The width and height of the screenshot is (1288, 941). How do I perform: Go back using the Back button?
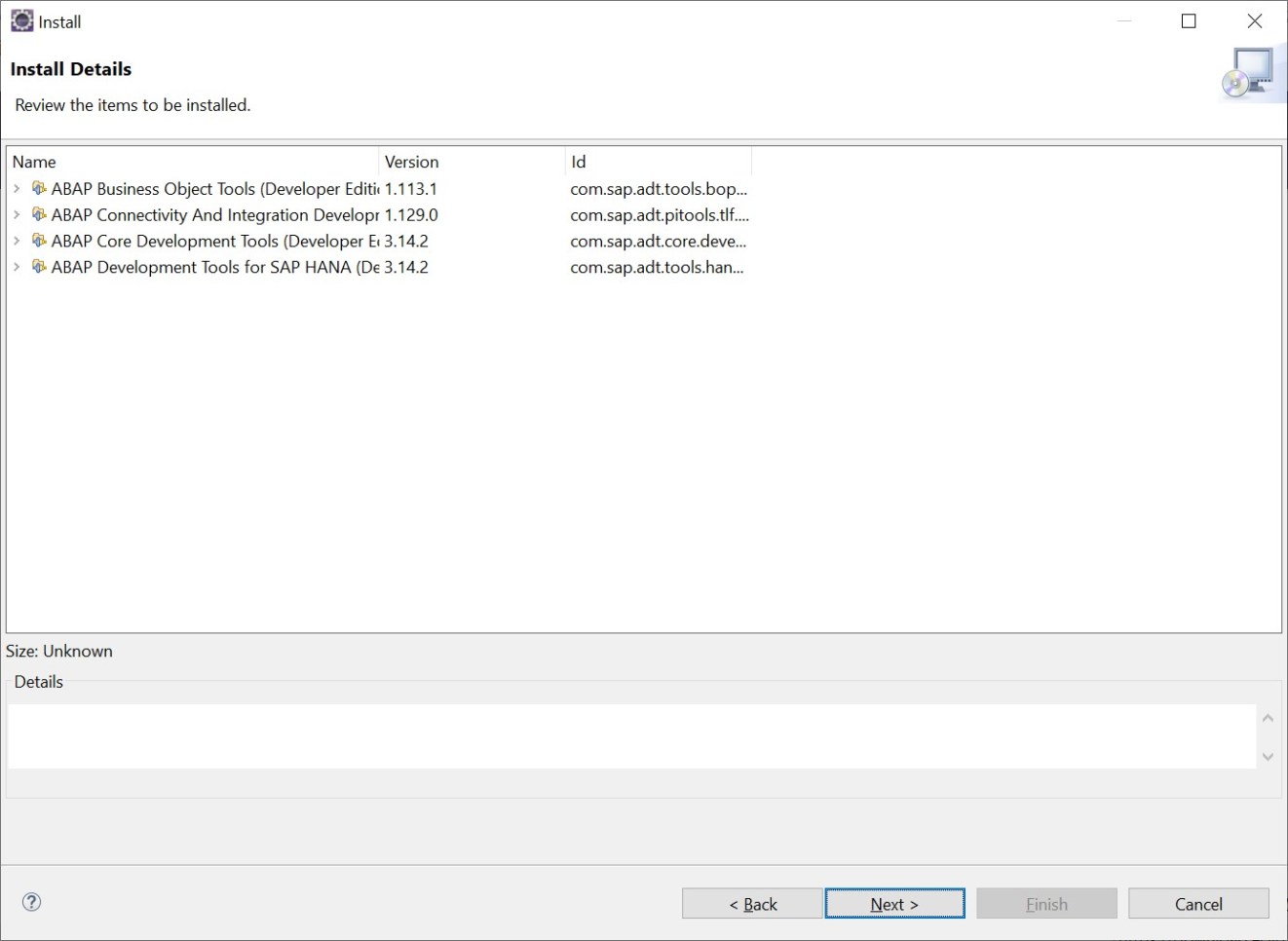click(x=751, y=903)
